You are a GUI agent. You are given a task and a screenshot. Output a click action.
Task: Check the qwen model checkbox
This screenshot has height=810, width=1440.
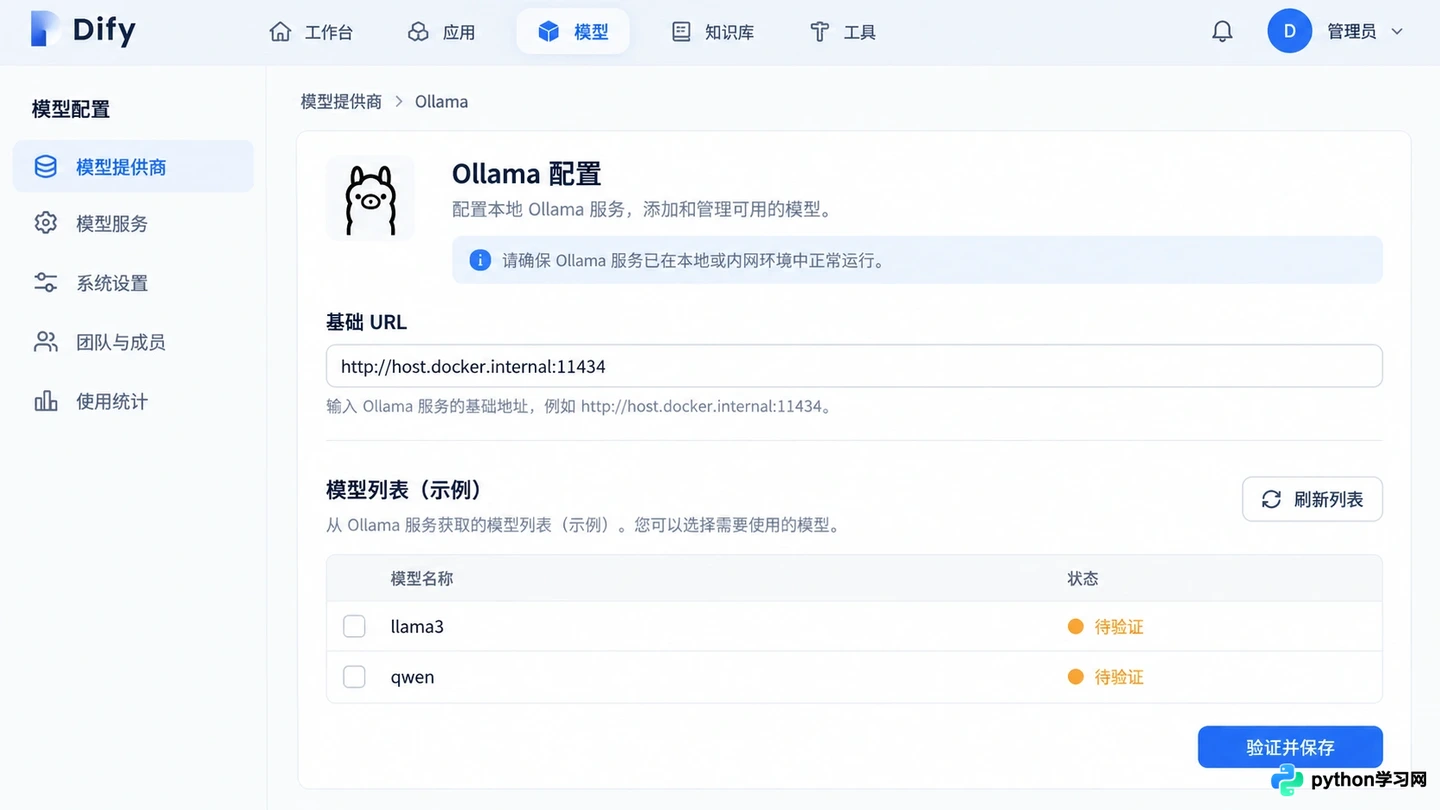354,677
